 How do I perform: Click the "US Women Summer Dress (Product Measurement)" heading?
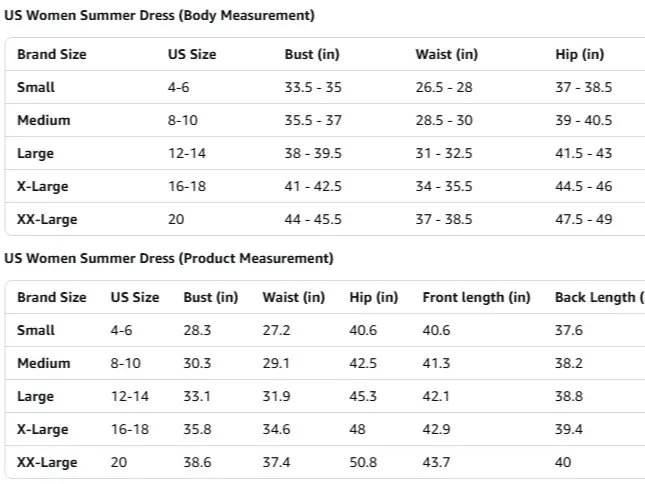(x=169, y=258)
